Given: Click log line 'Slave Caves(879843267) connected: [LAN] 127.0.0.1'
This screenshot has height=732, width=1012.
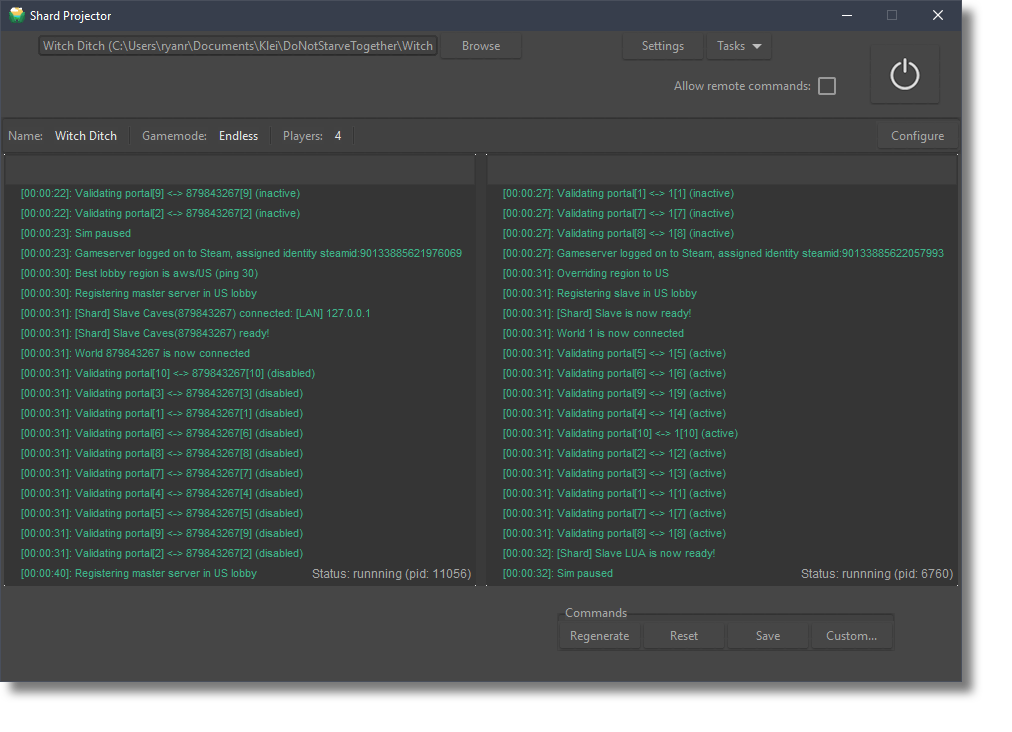Looking at the screenshot, I should point(196,313).
